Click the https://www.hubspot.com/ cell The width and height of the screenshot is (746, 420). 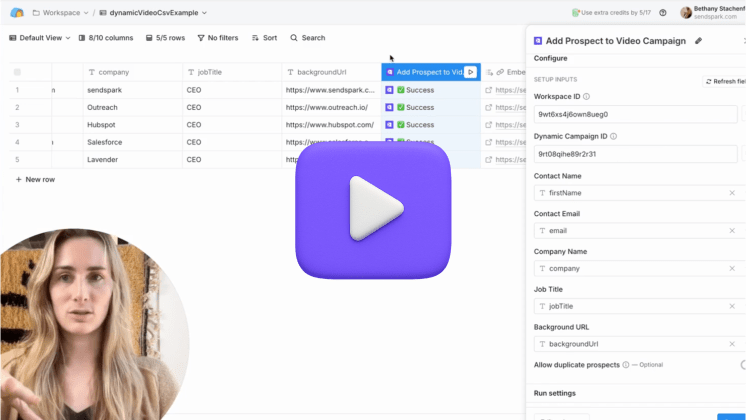click(332, 125)
